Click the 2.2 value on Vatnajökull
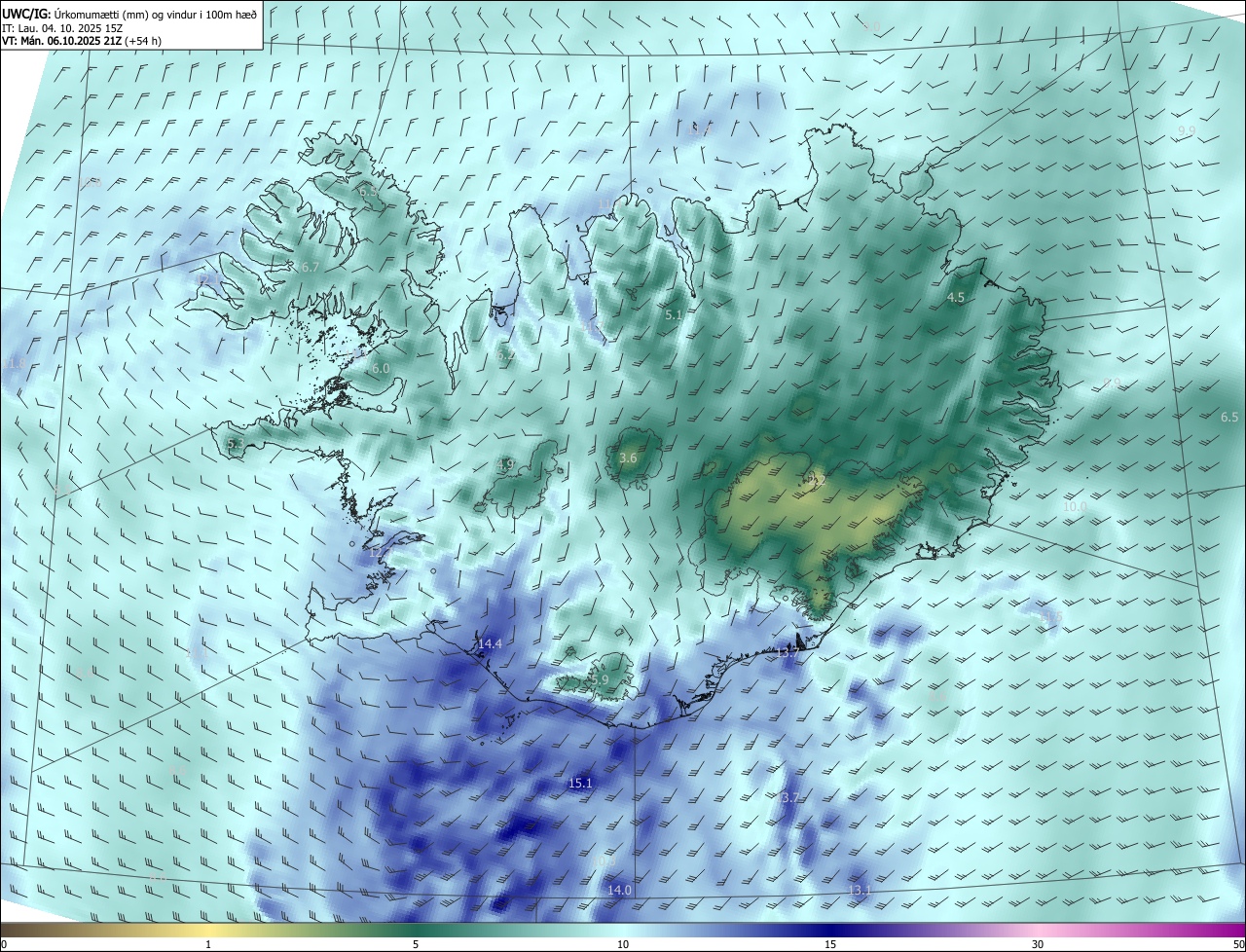 [x=817, y=480]
